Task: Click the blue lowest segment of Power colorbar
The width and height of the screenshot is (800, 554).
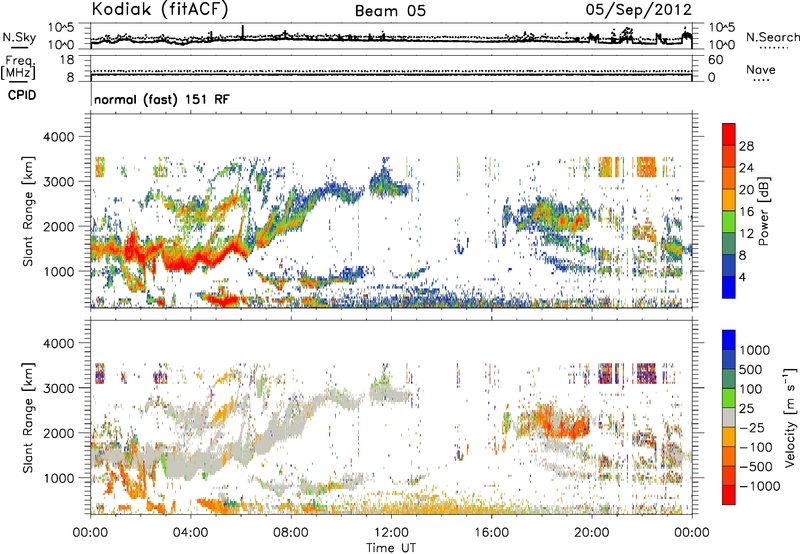Action: (x=729, y=287)
